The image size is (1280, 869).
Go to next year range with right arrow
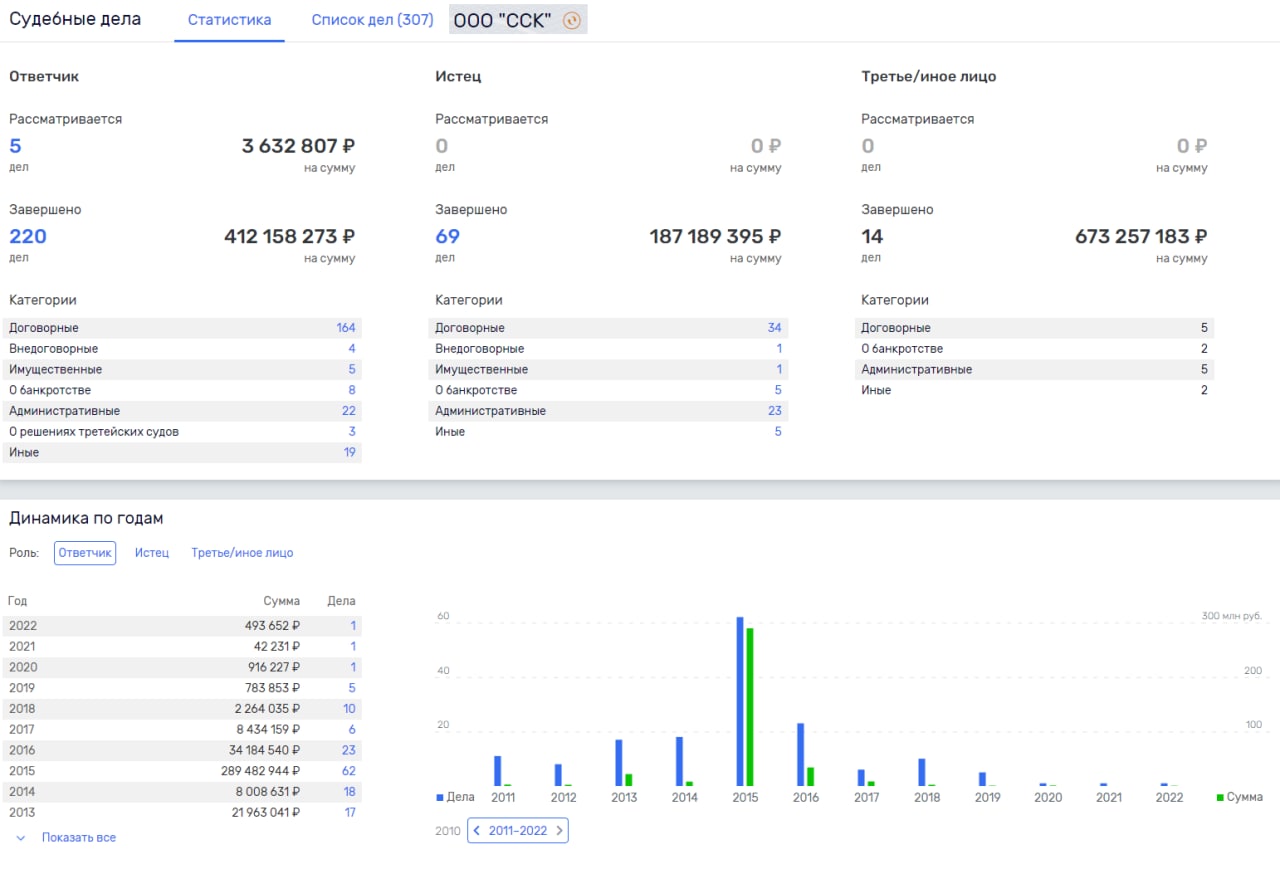click(x=559, y=831)
